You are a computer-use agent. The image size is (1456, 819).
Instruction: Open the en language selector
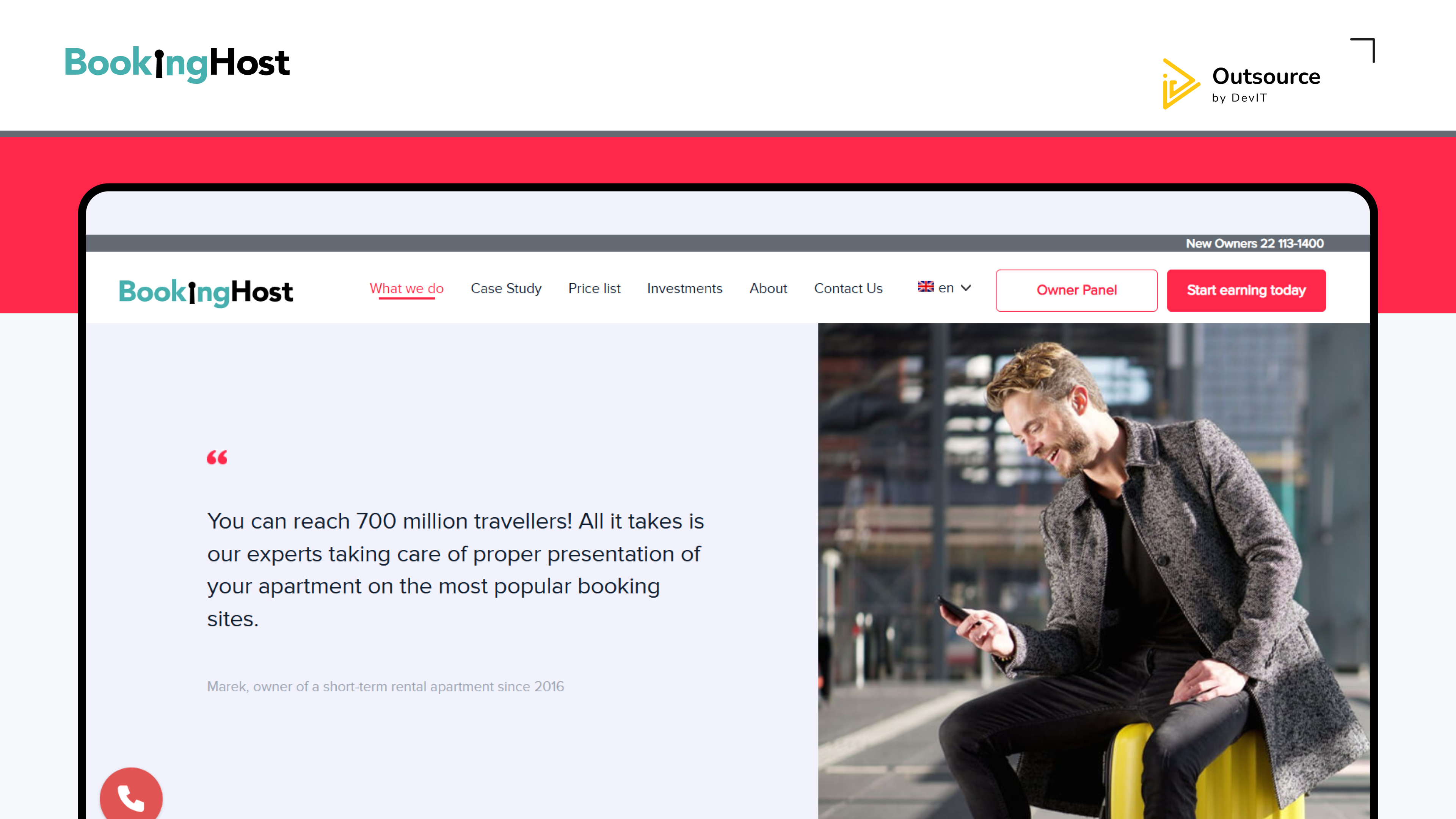[944, 288]
